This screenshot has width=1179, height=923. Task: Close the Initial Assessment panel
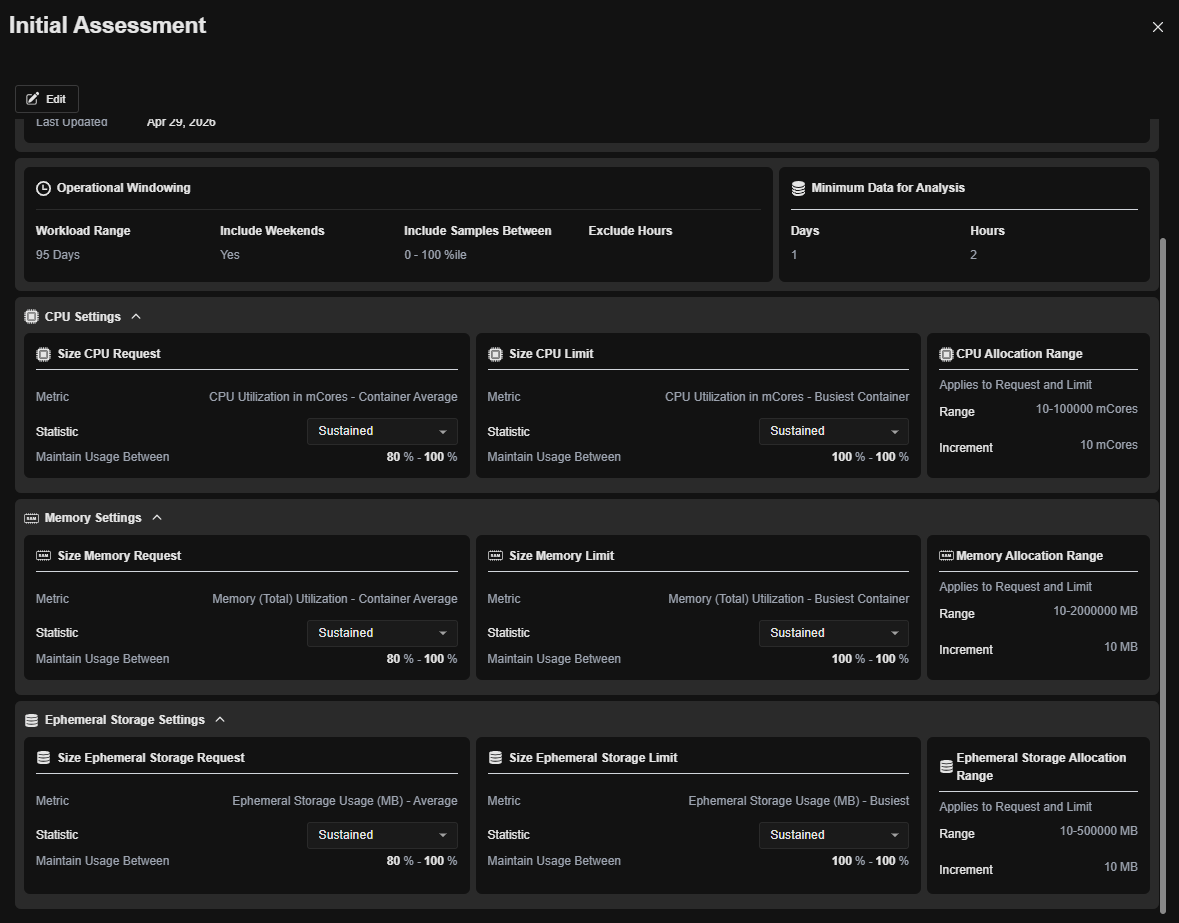click(x=1157, y=27)
